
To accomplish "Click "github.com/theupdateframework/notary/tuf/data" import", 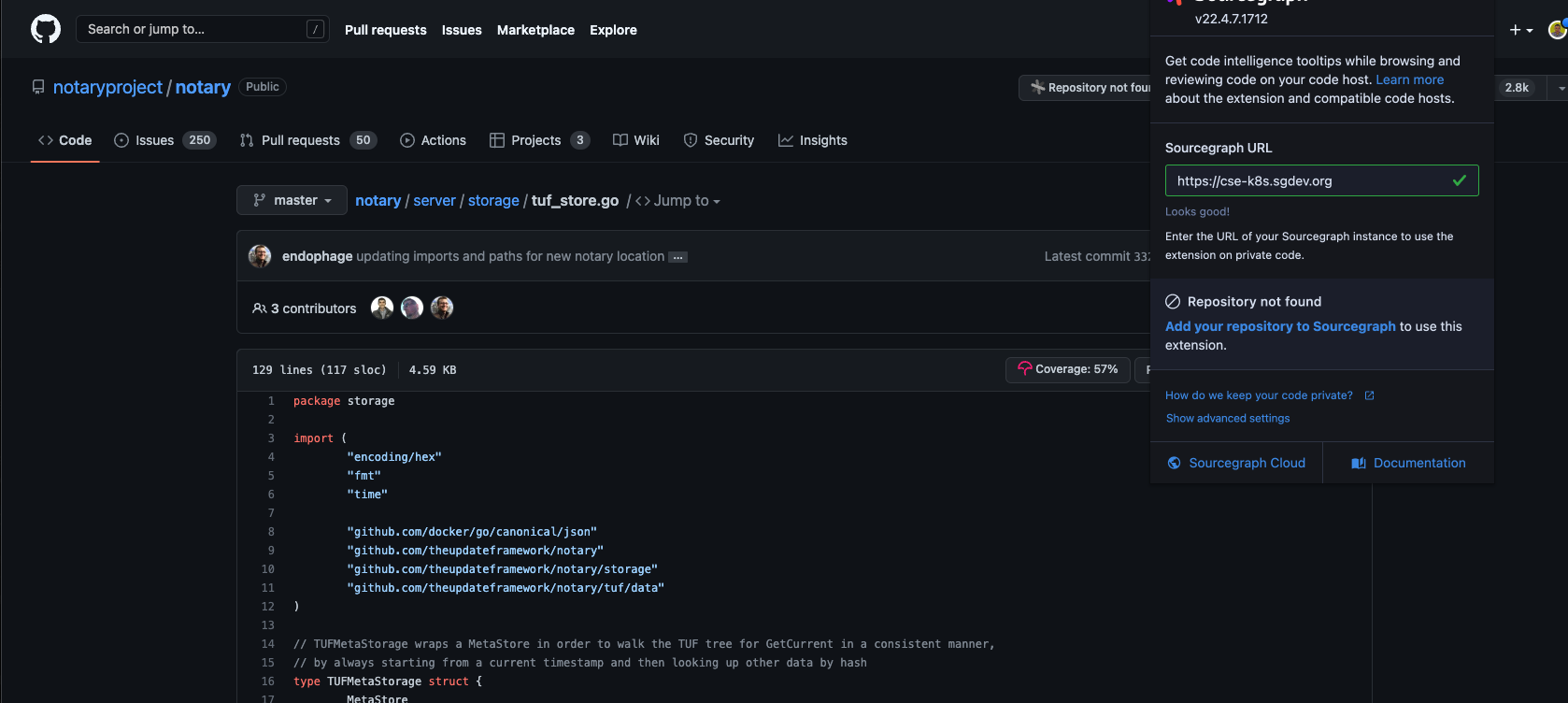I will (x=506, y=588).
